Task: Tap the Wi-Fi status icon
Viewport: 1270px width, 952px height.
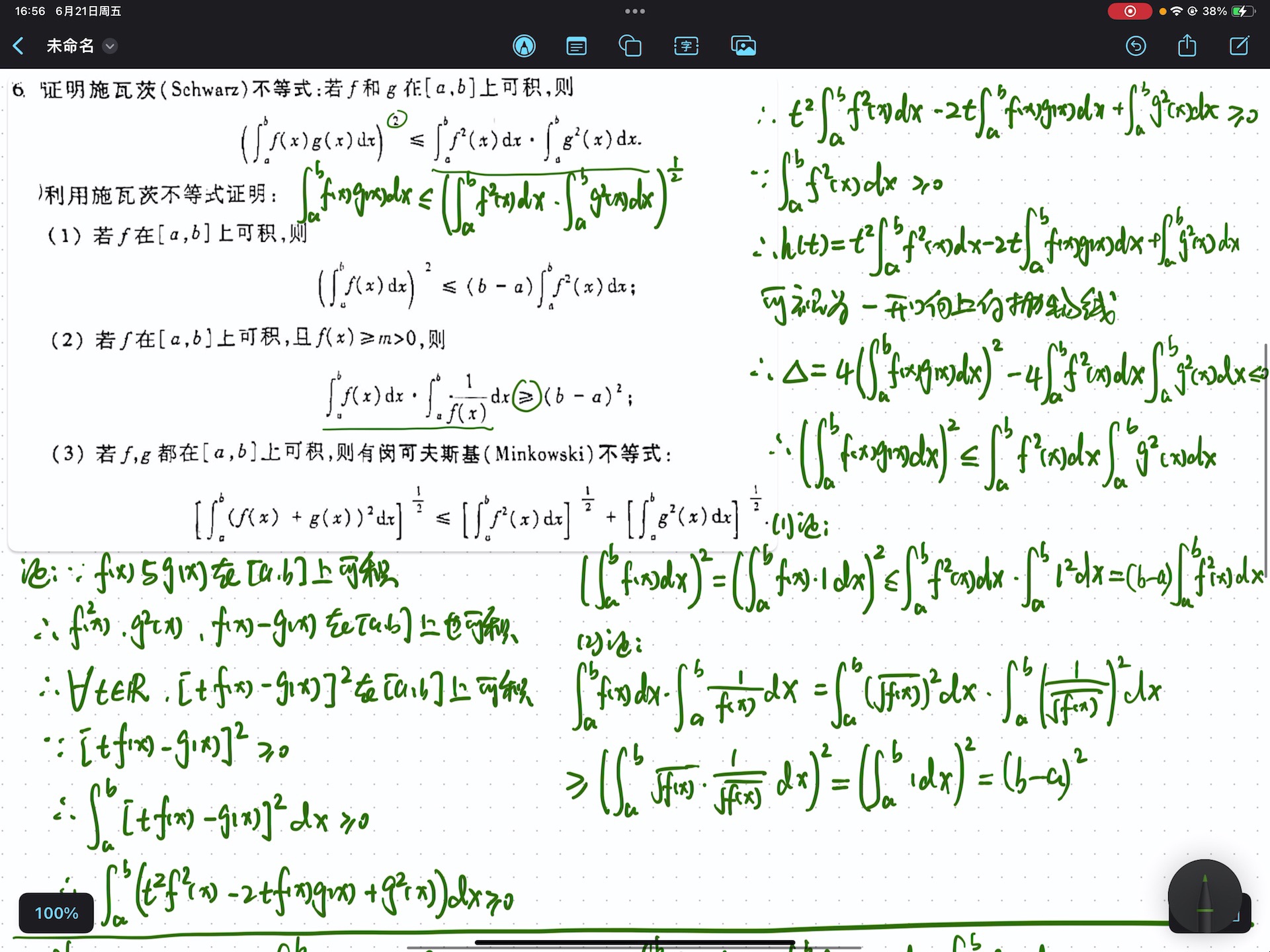Action: tap(1176, 11)
